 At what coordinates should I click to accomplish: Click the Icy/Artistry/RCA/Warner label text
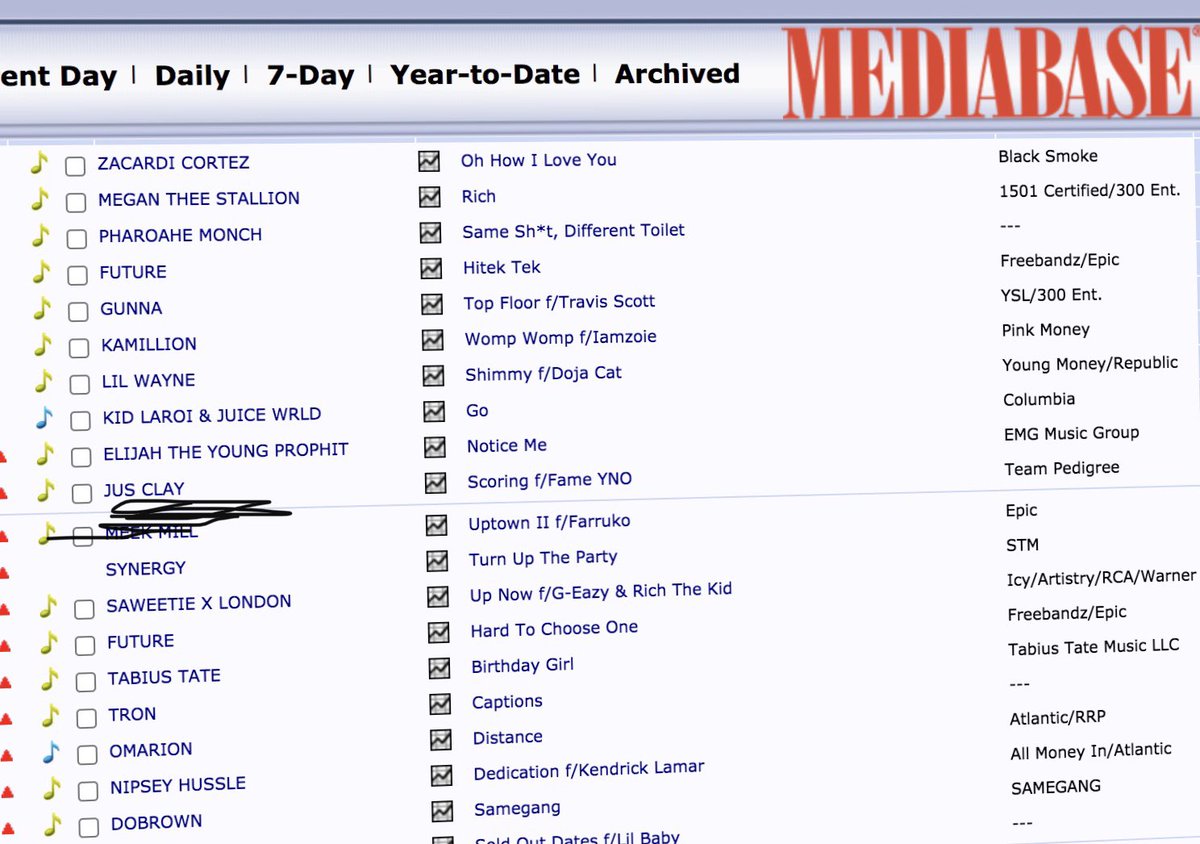pos(1101,577)
